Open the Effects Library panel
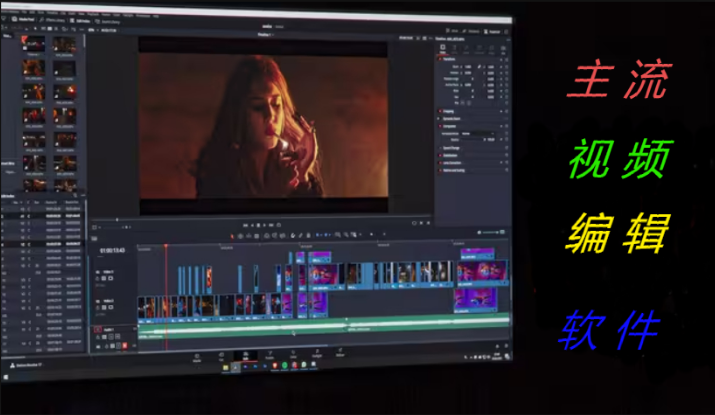This screenshot has width=715, height=415. pyautogui.click(x=52, y=20)
